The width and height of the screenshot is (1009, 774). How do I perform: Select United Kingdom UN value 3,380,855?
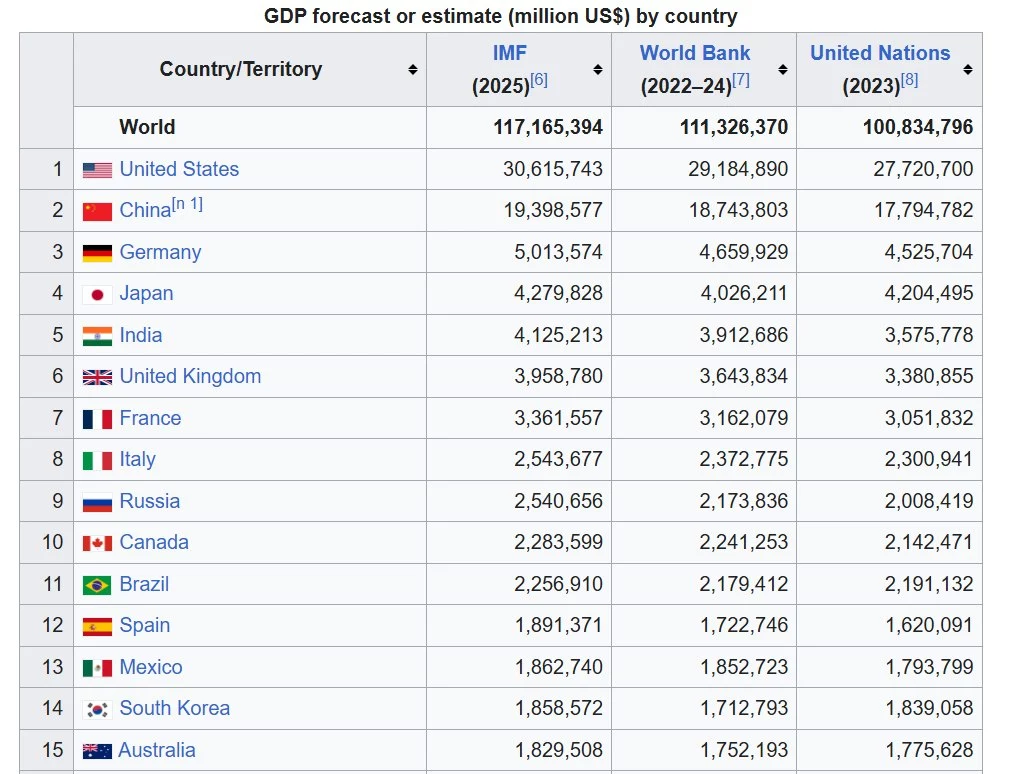[929, 376]
